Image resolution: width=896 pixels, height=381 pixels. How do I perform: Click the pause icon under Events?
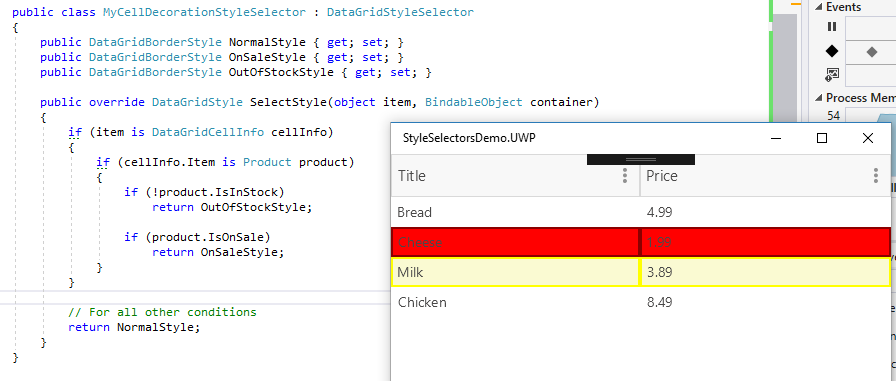tap(832, 27)
